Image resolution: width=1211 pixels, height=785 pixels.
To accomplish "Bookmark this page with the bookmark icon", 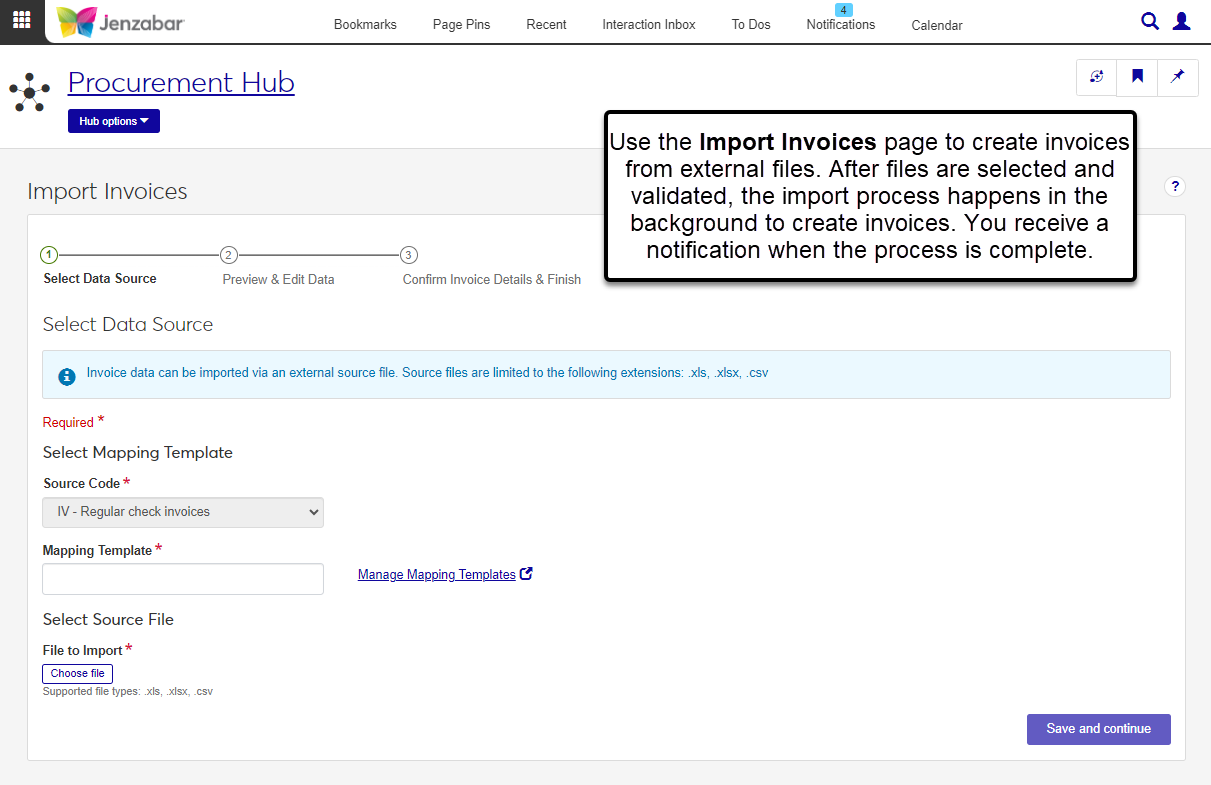I will pyautogui.click(x=1137, y=77).
